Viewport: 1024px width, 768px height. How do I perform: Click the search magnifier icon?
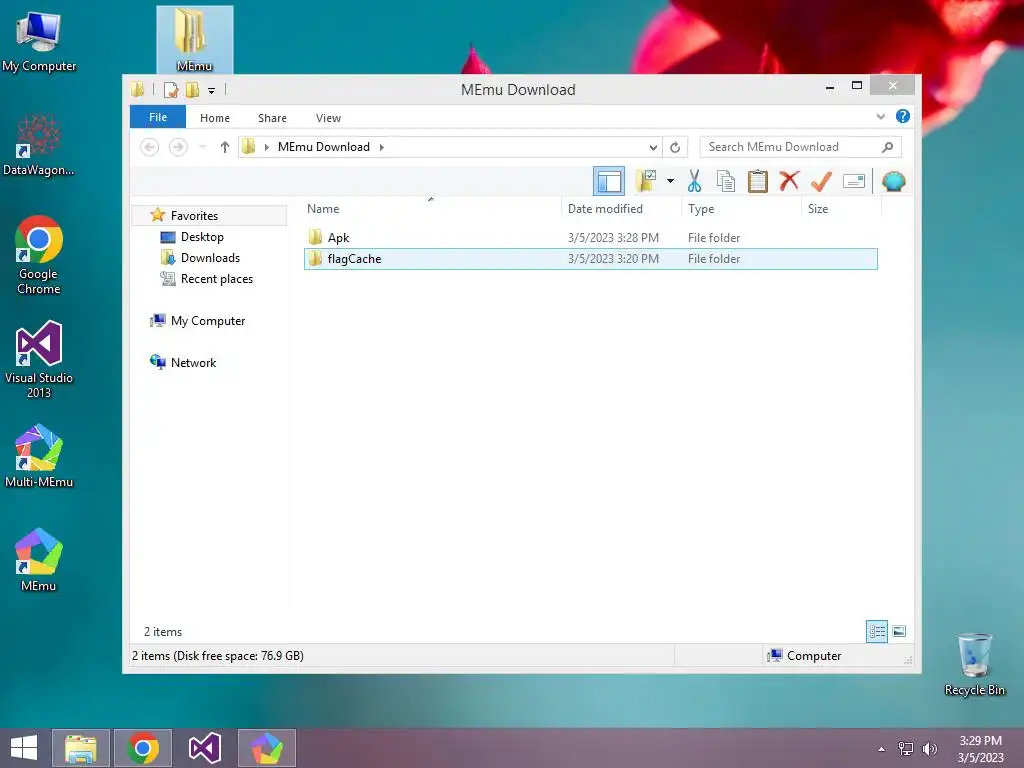(x=887, y=147)
